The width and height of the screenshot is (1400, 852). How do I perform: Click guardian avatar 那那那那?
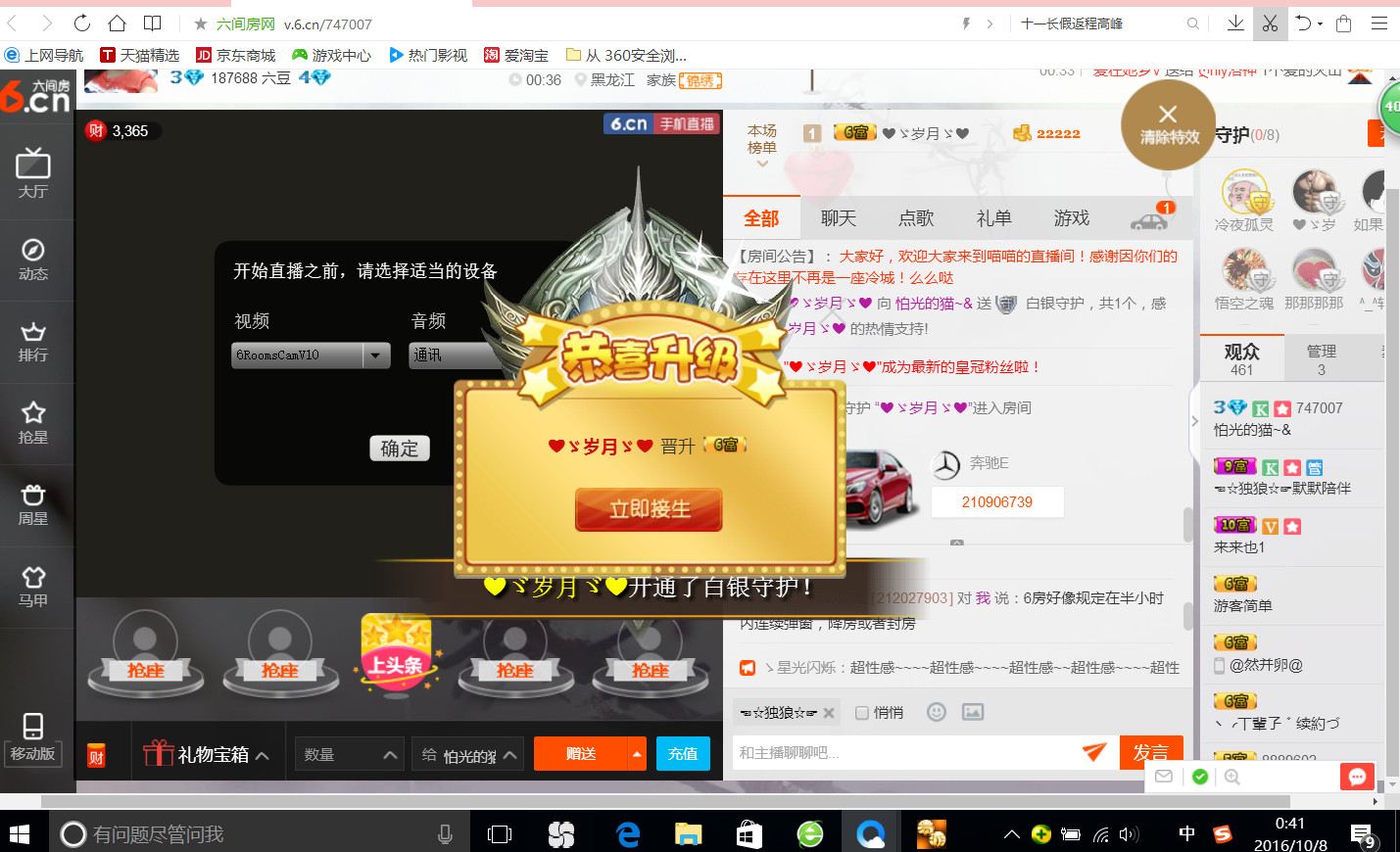click(1315, 272)
